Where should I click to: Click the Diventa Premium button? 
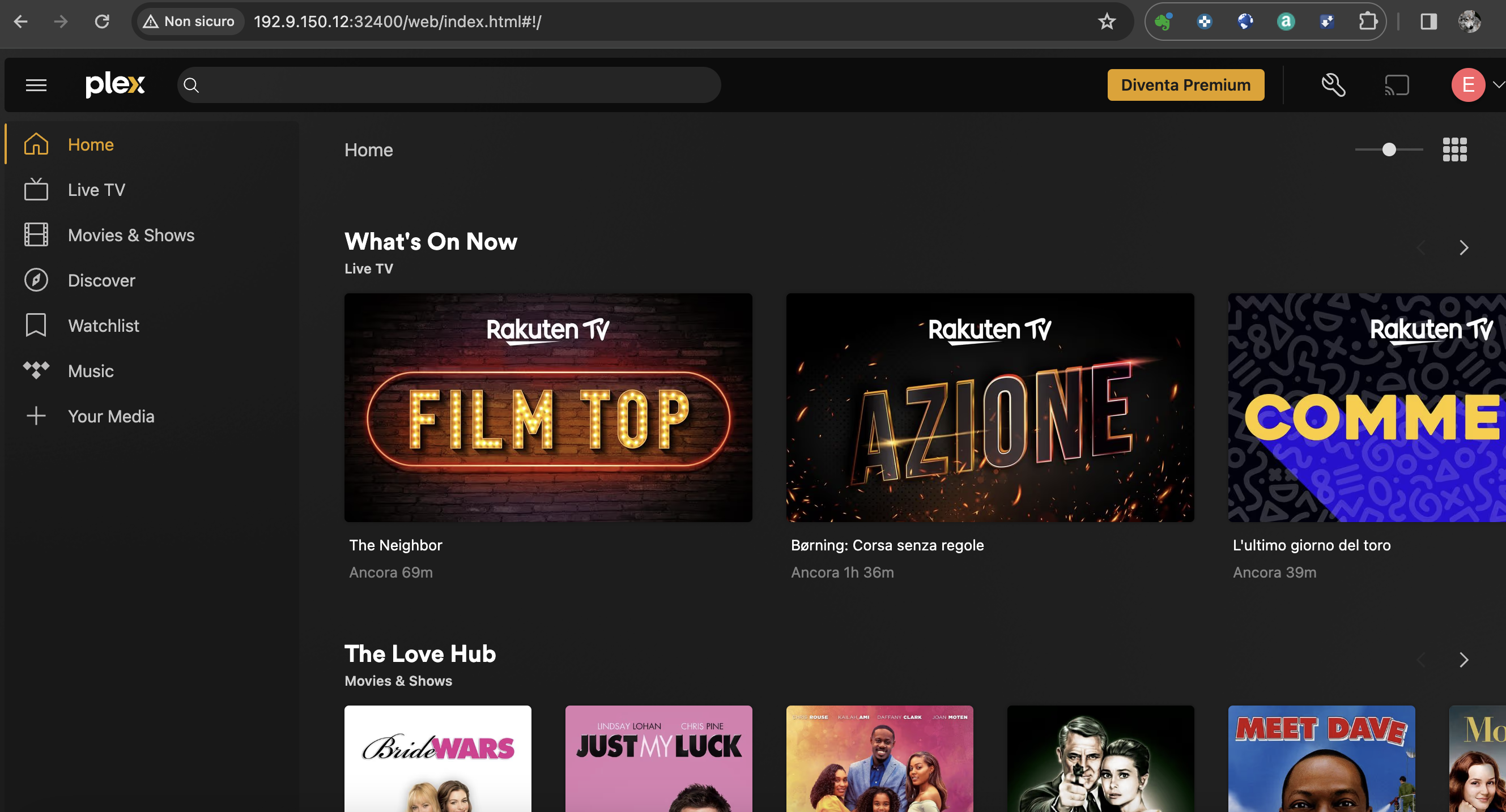click(x=1185, y=86)
